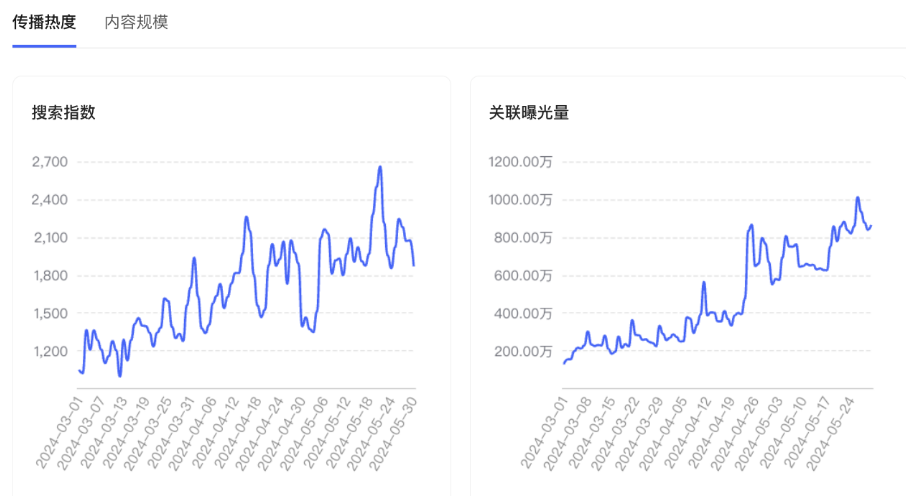906x496 pixels.
Task: Select the highest peak of the 搜索指数 line
Action: [x=380, y=167]
